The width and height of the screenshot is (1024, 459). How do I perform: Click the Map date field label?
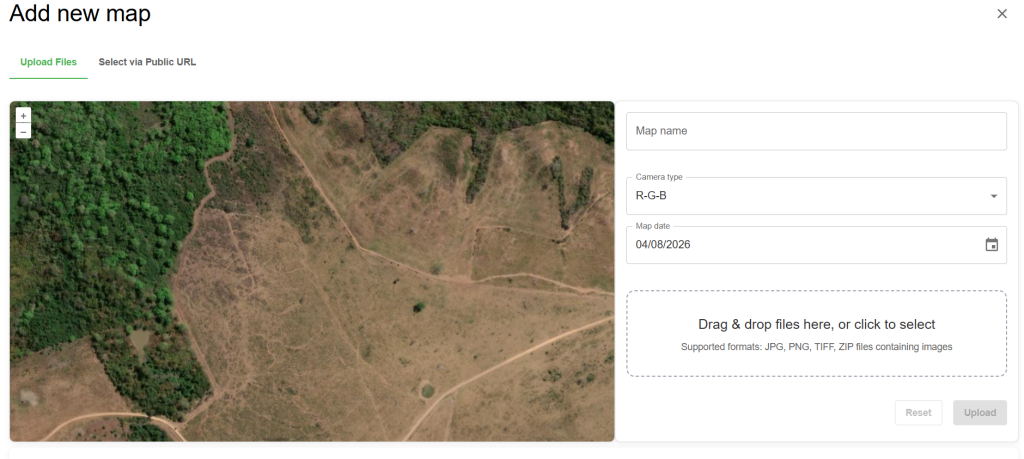655,226
